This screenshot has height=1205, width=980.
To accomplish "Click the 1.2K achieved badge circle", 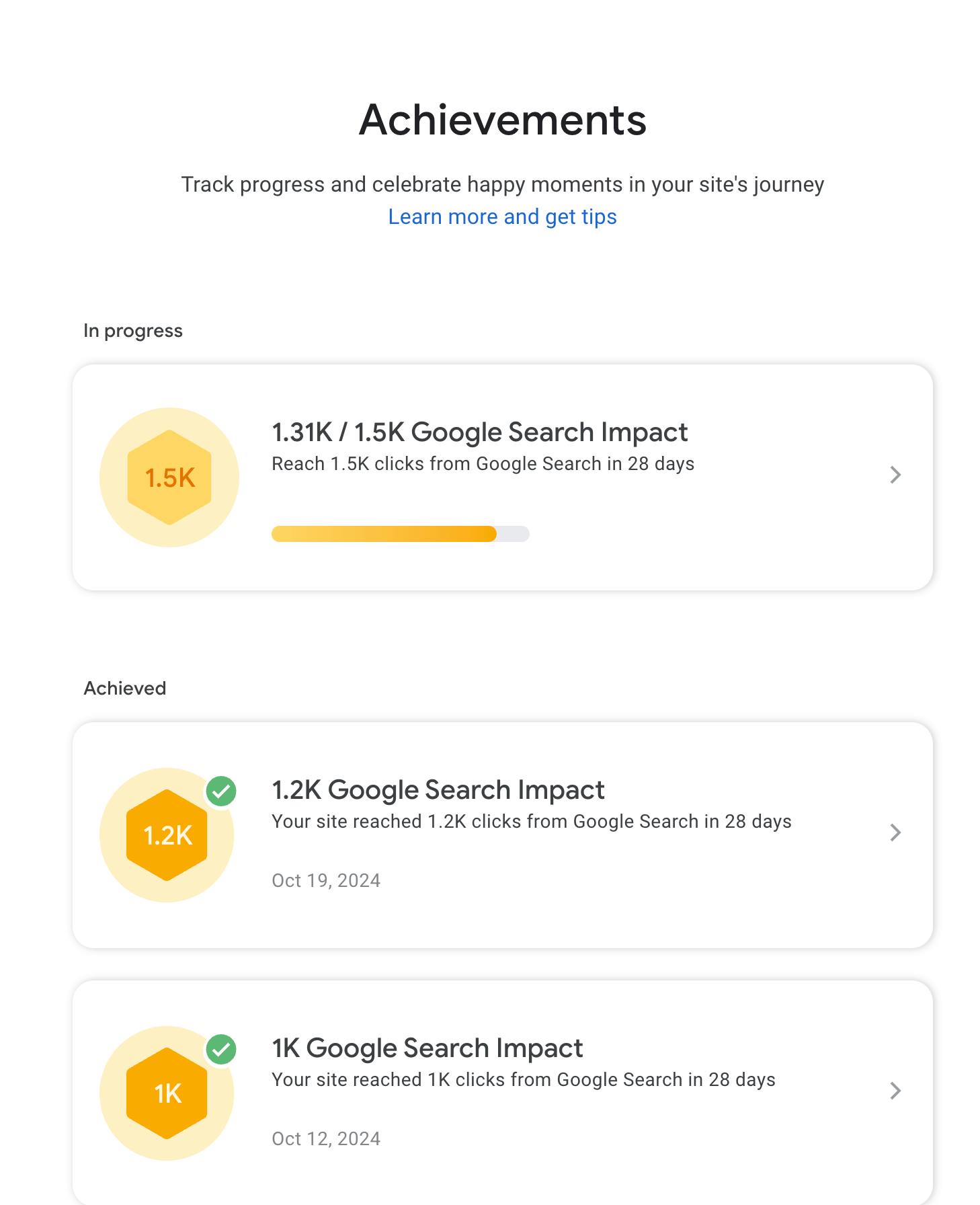I will coord(166,834).
